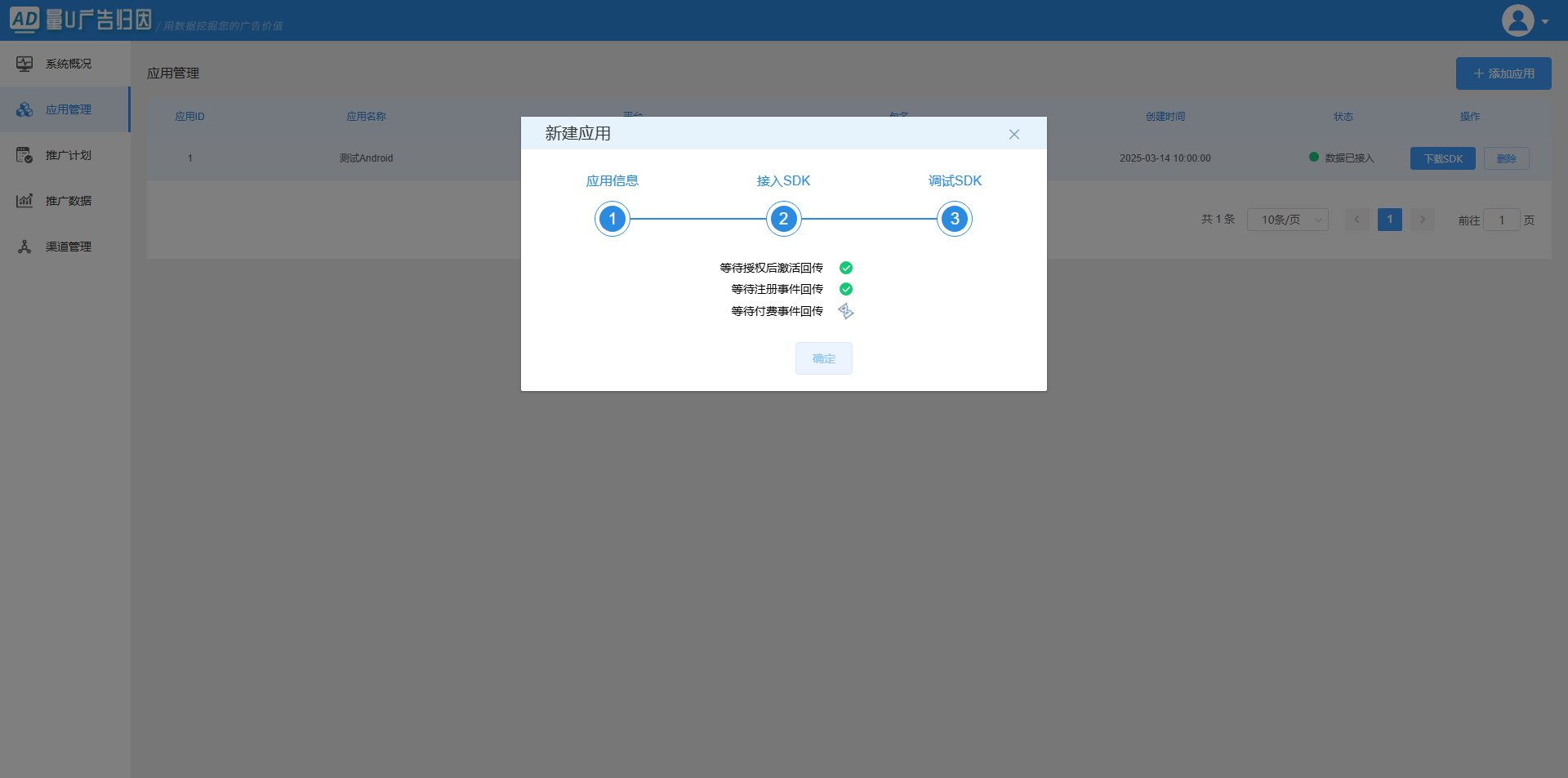
Task: Click the 创建时间 column header
Action: pos(1165,117)
